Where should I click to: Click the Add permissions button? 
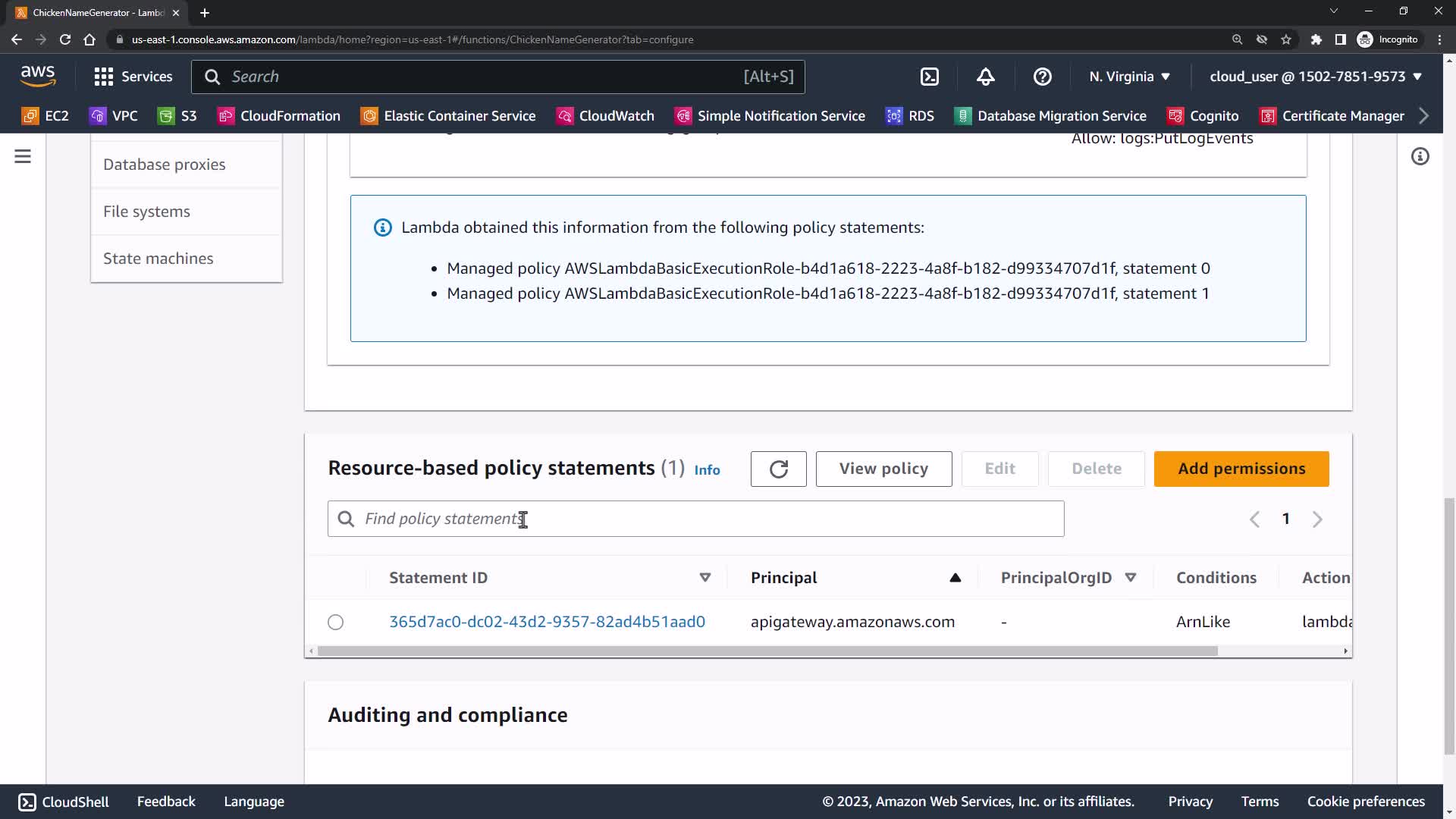(x=1241, y=469)
